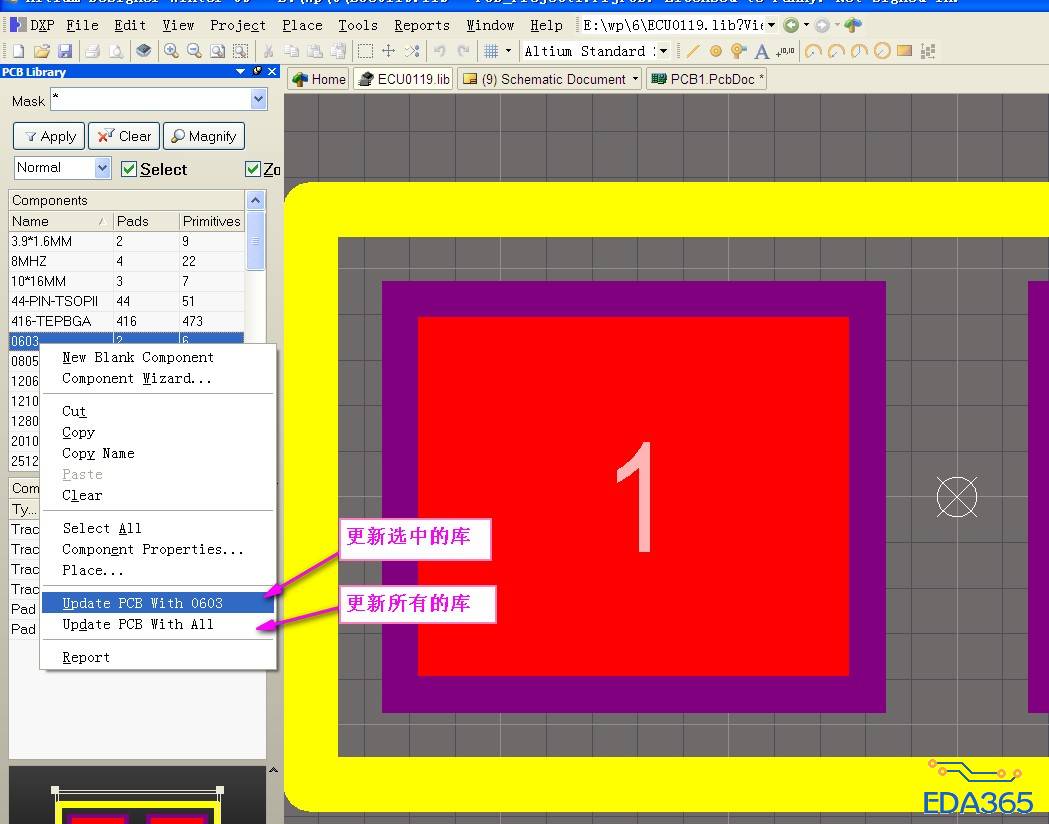Choose New Blank Component from context menu
Viewport: 1049px width, 824px height.
point(158,357)
